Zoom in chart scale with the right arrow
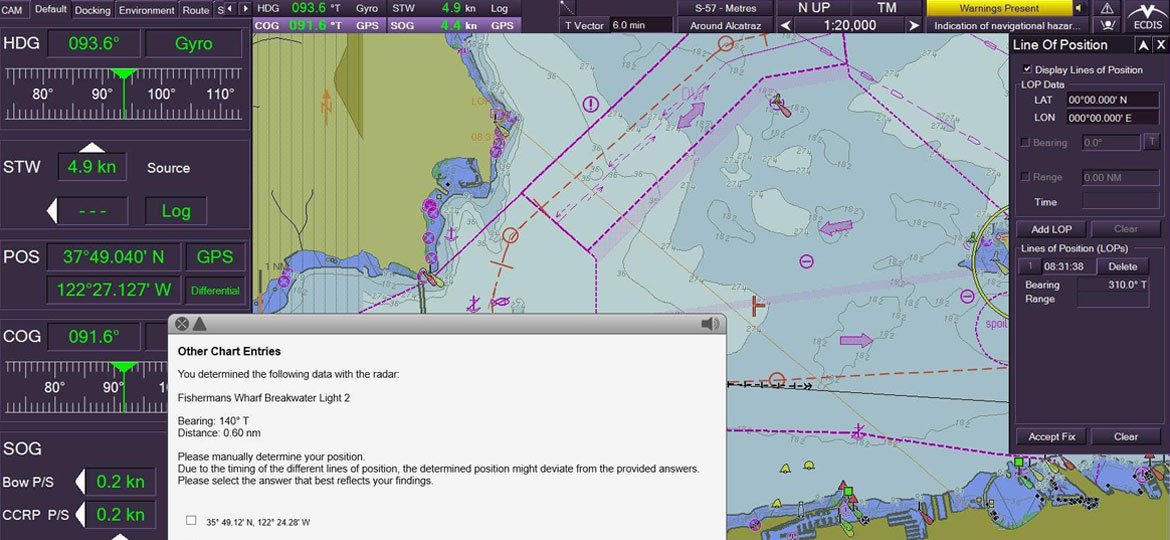Image resolution: width=1170 pixels, height=540 pixels. click(x=913, y=26)
